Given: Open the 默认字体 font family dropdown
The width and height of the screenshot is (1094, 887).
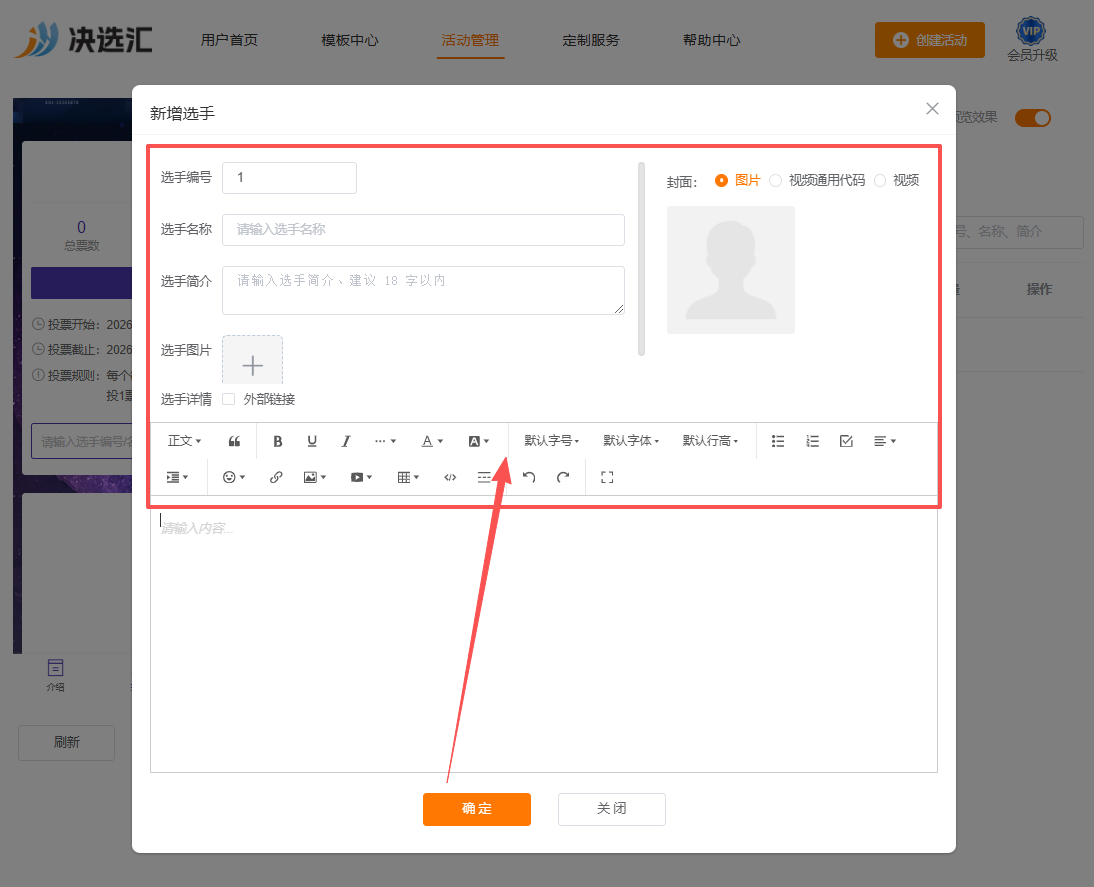Looking at the screenshot, I should pos(631,441).
